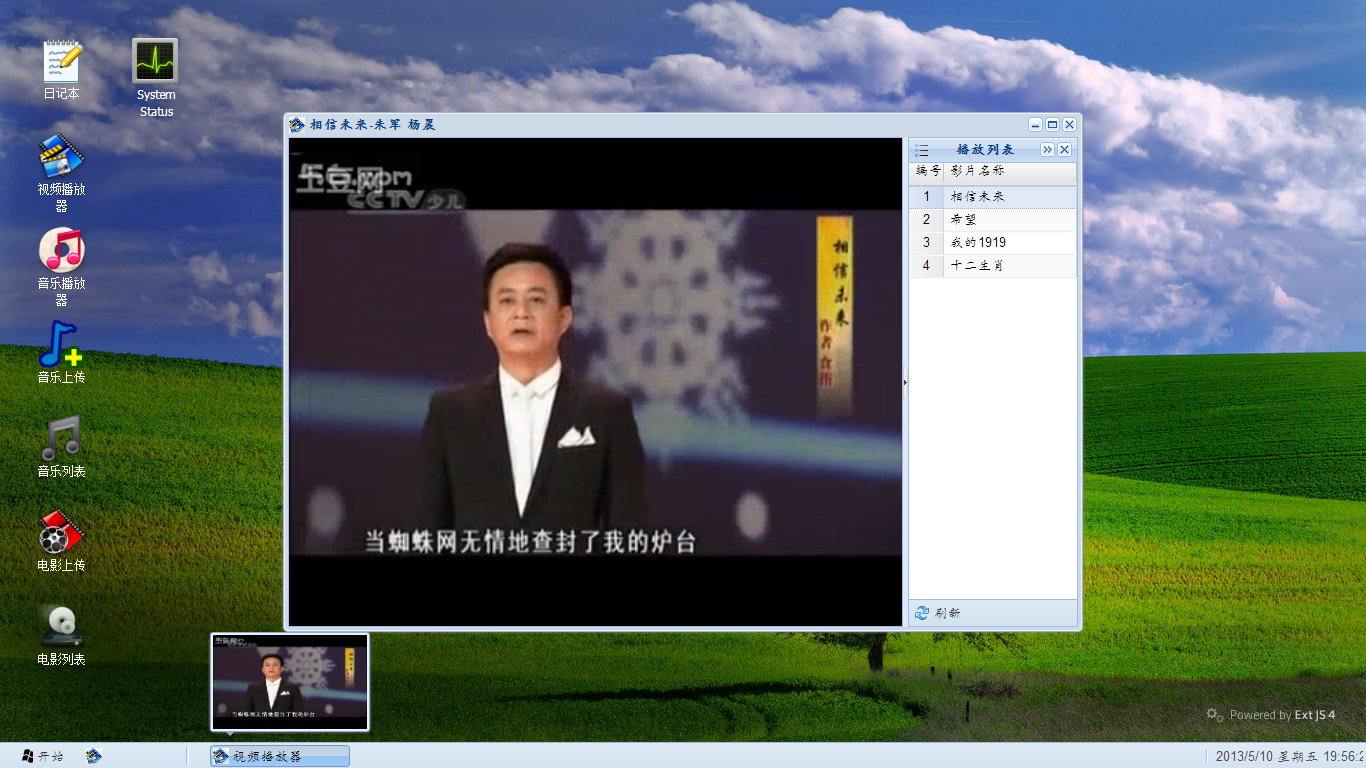Click the playing video area

[595, 382]
